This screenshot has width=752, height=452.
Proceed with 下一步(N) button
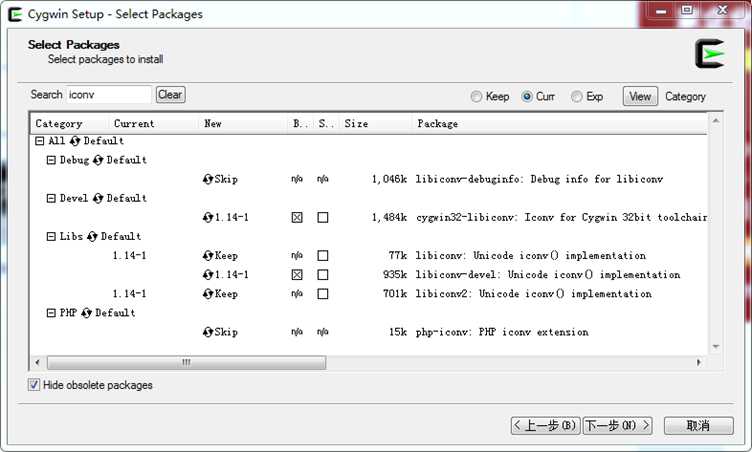pos(617,426)
